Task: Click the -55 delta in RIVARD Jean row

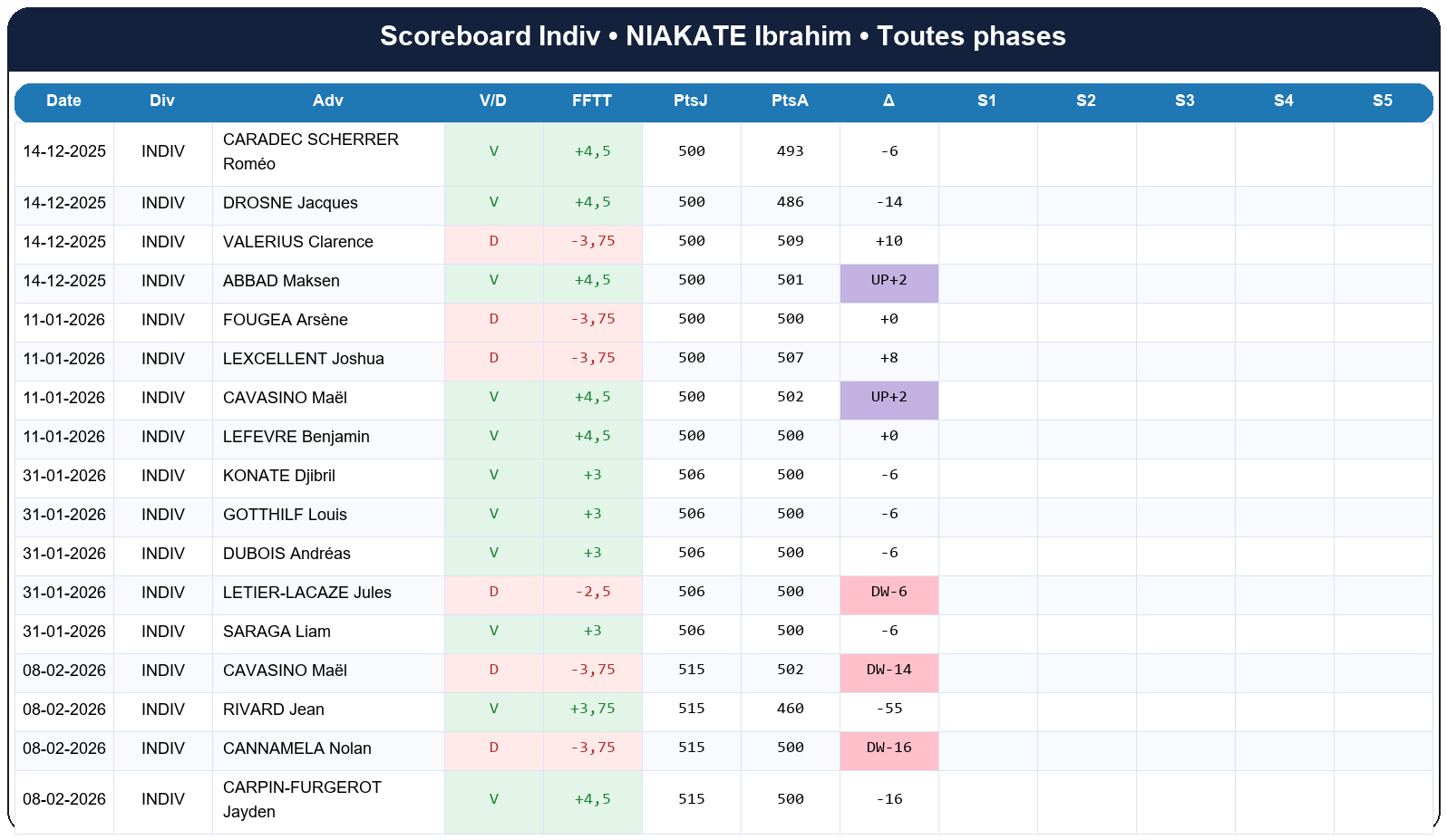Action: point(889,709)
